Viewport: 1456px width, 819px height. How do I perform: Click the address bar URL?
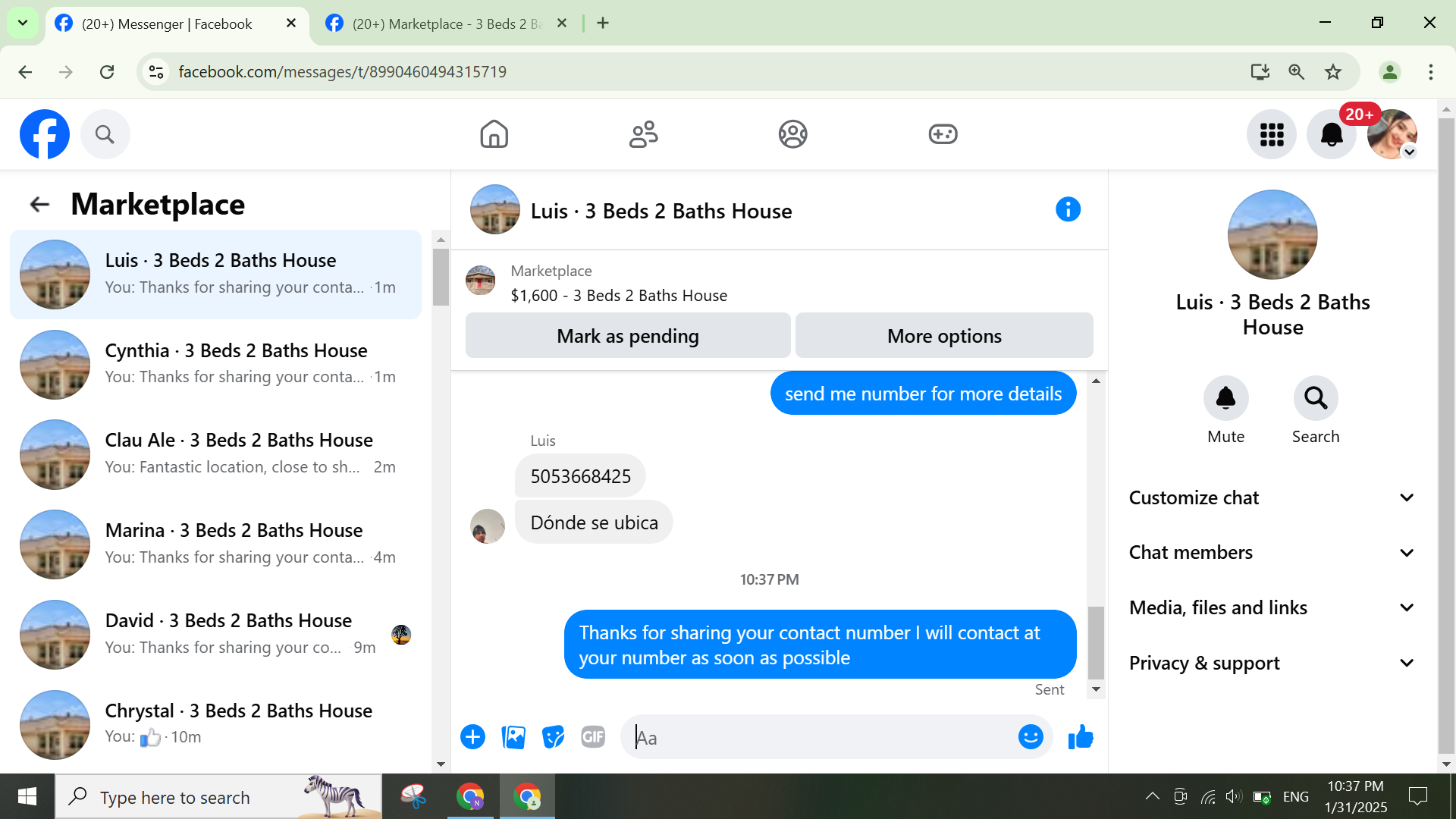coord(342,72)
